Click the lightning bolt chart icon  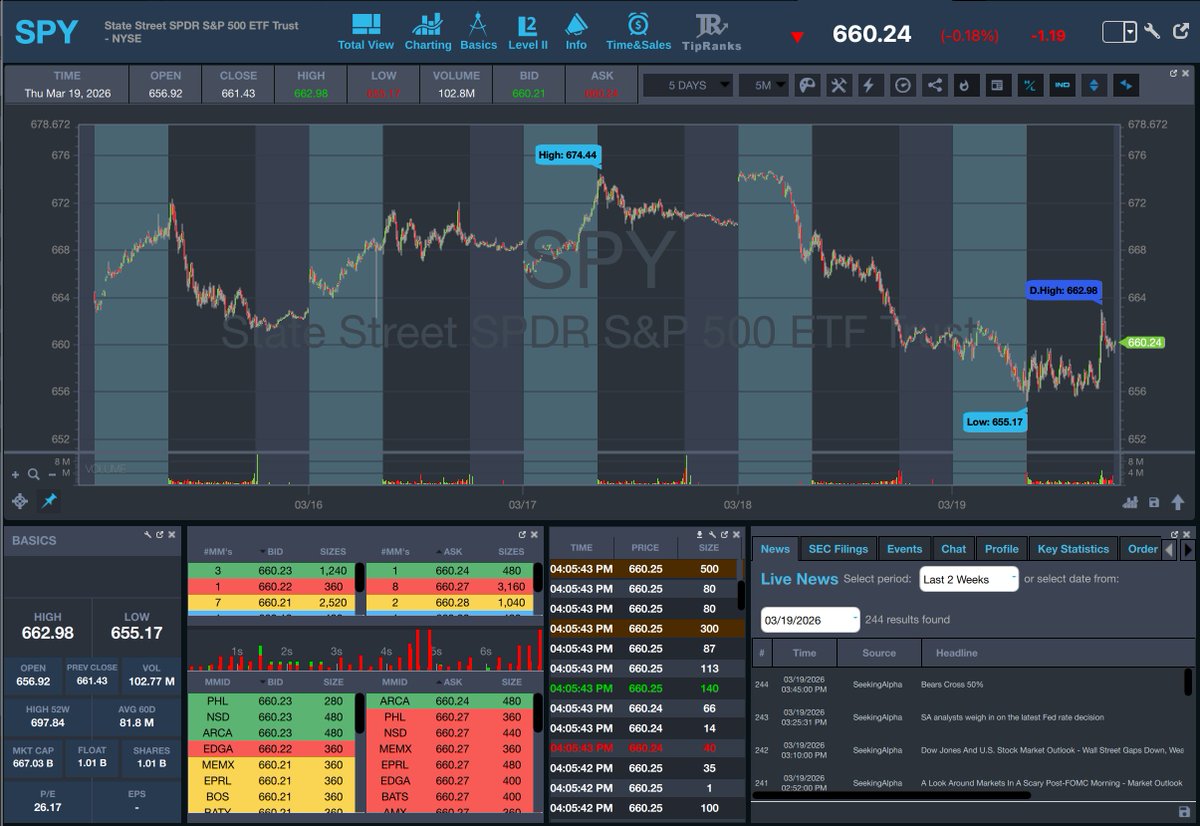click(868, 85)
